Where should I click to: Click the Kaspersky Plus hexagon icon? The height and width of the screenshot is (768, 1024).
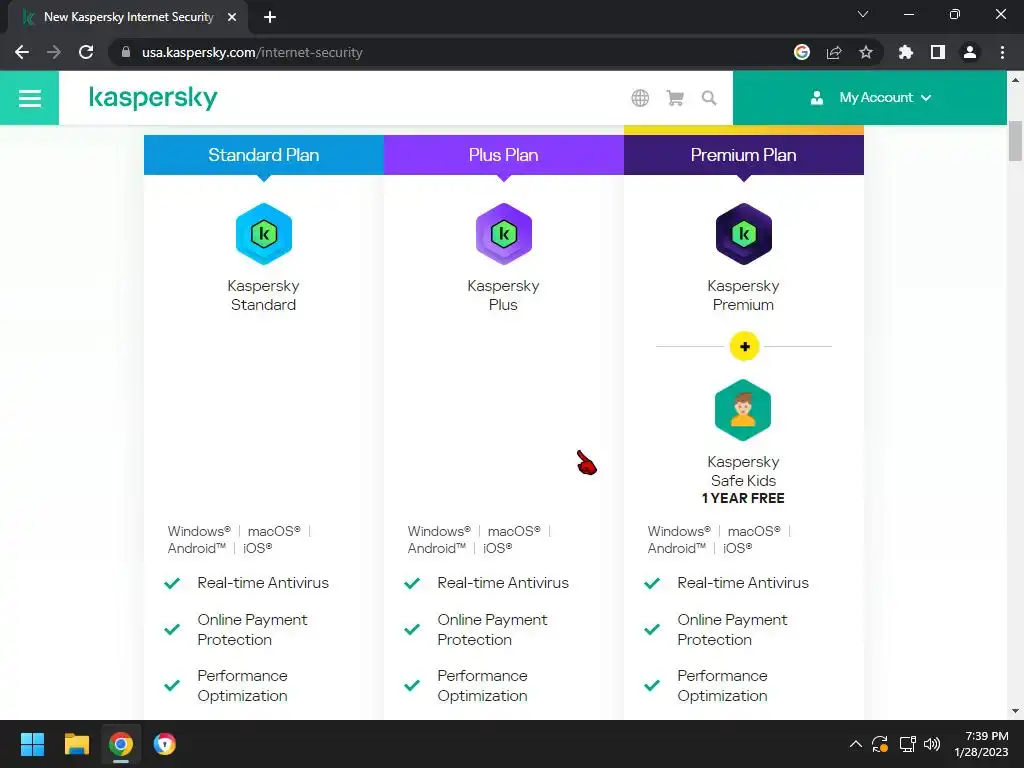504,234
